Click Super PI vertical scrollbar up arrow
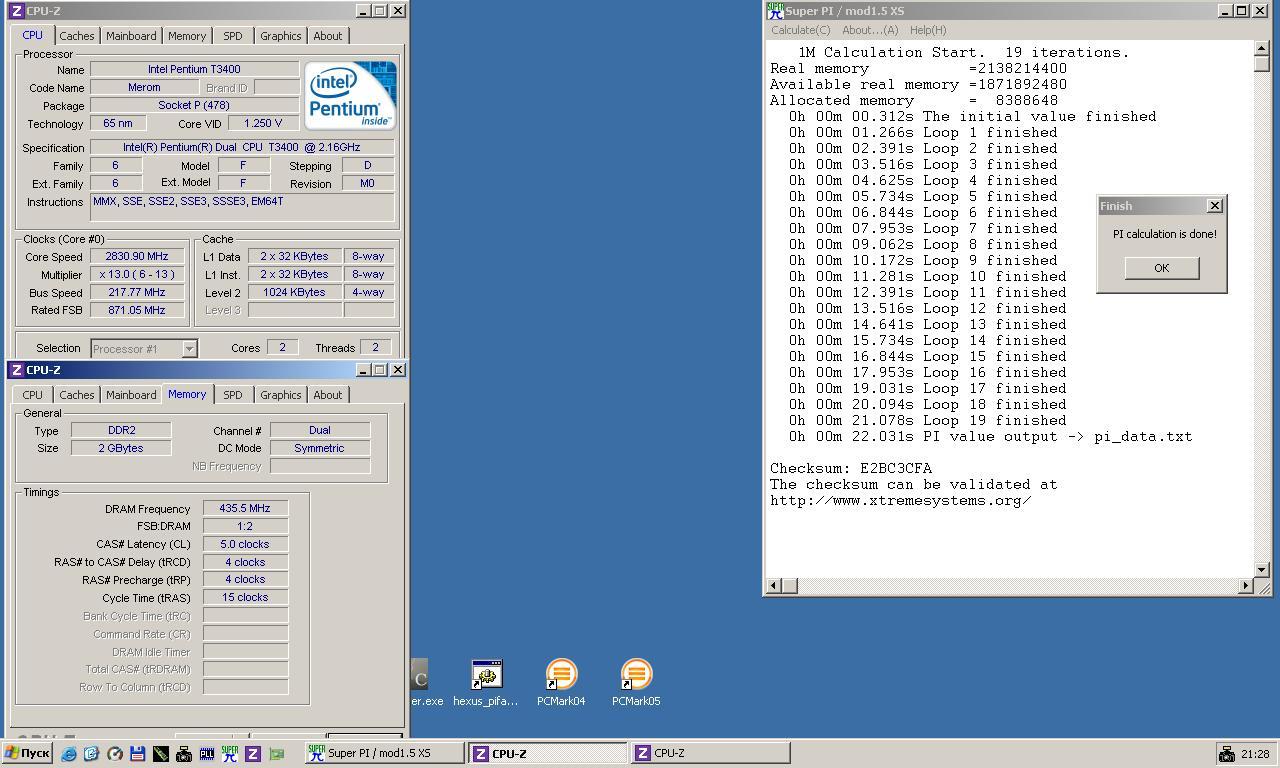Viewport: 1280px width, 768px height. 1262,48
